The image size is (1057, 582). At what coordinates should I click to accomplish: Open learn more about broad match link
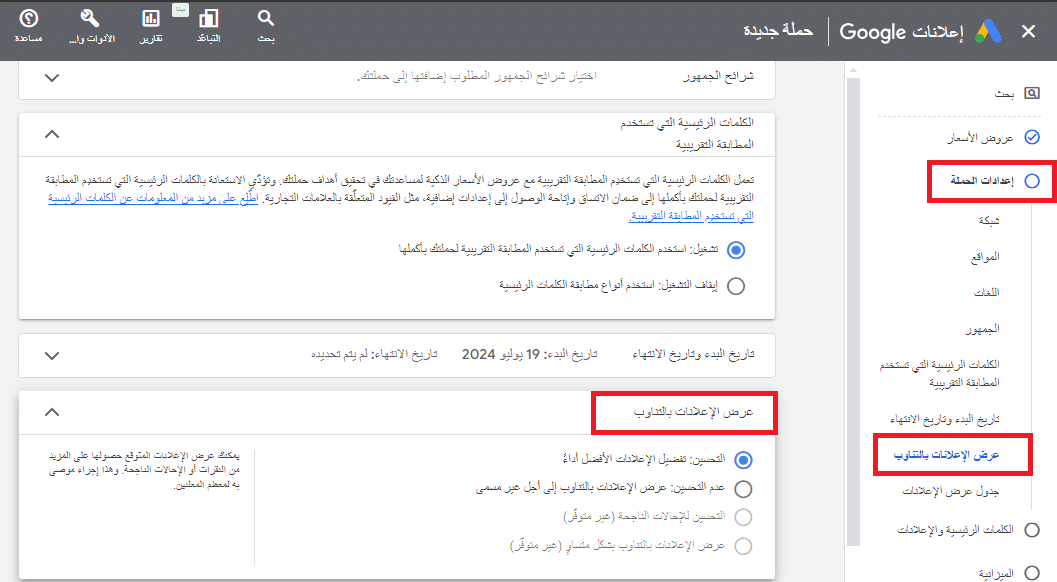coord(401,206)
